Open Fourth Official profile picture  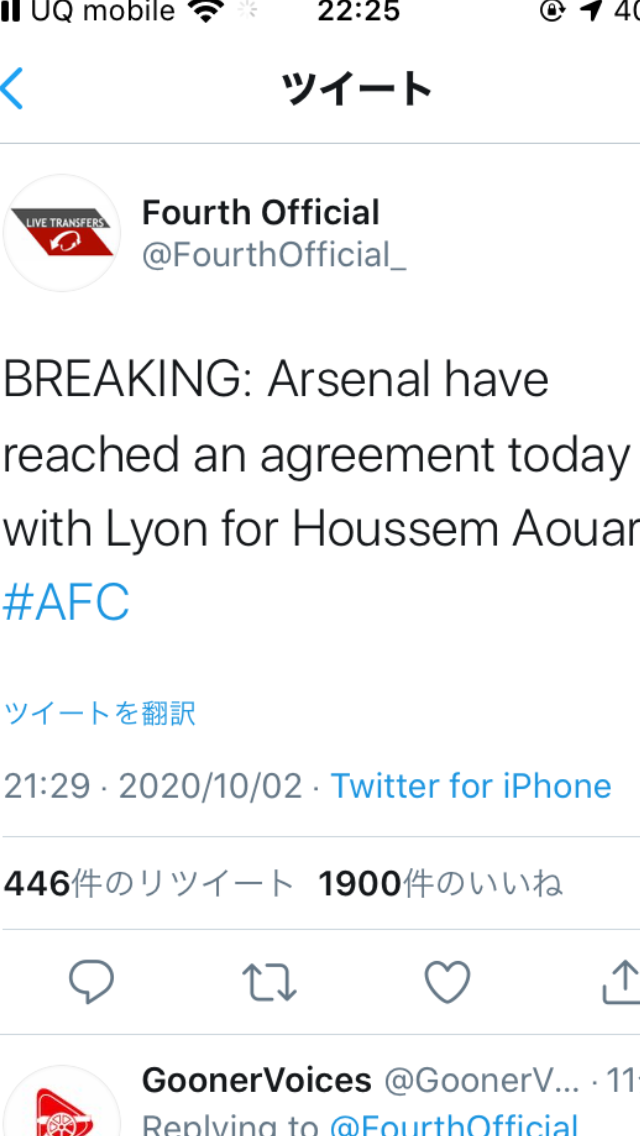point(62,232)
